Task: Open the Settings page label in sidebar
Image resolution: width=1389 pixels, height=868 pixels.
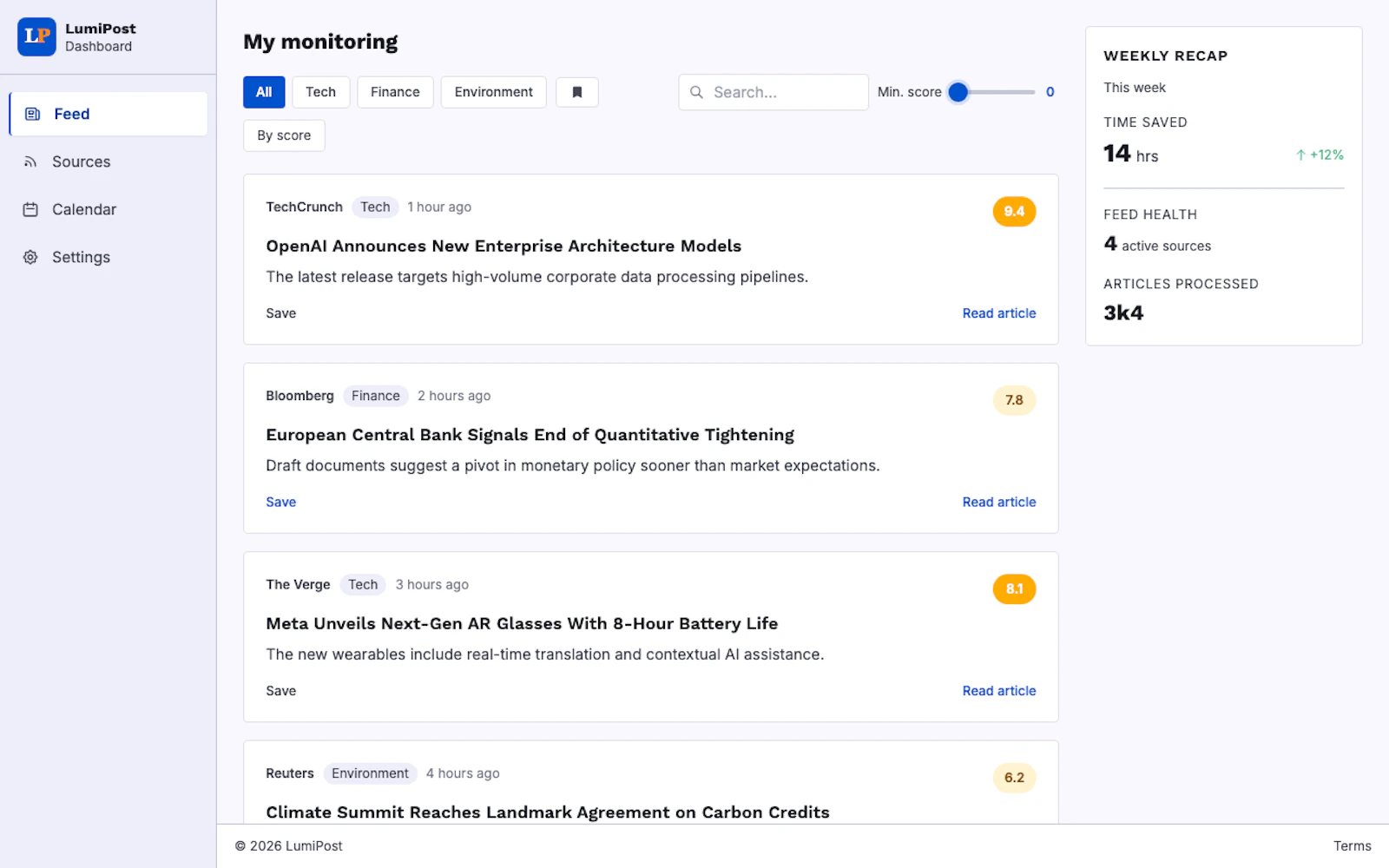Action: pos(81,257)
